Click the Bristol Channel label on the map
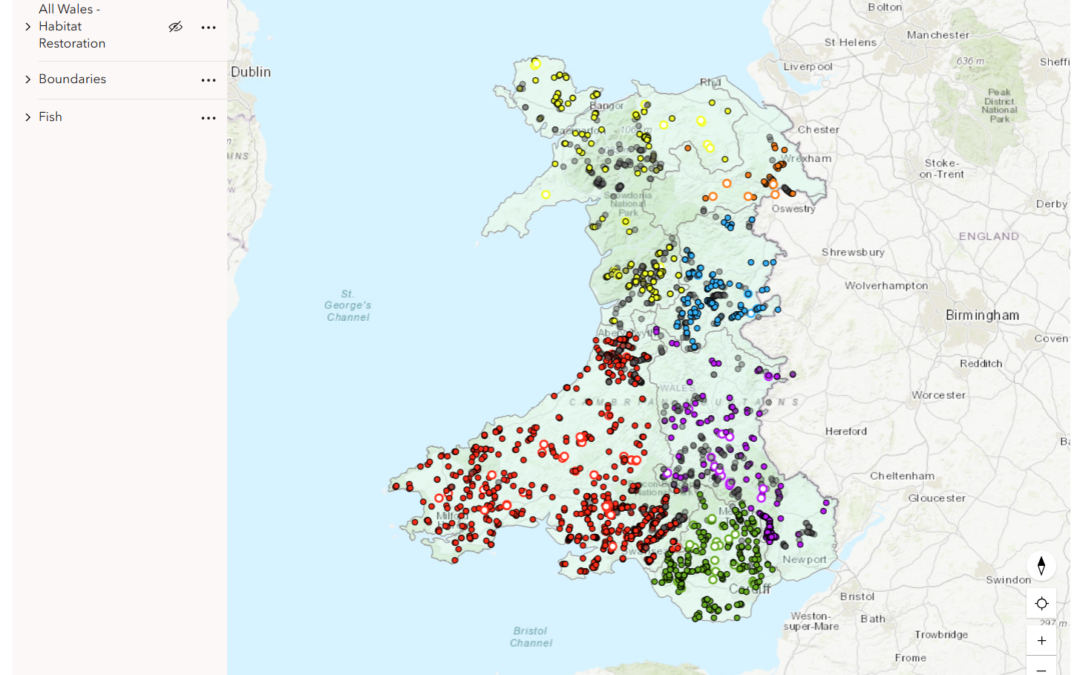Image resolution: width=1080 pixels, height=675 pixels. point(530,636)
